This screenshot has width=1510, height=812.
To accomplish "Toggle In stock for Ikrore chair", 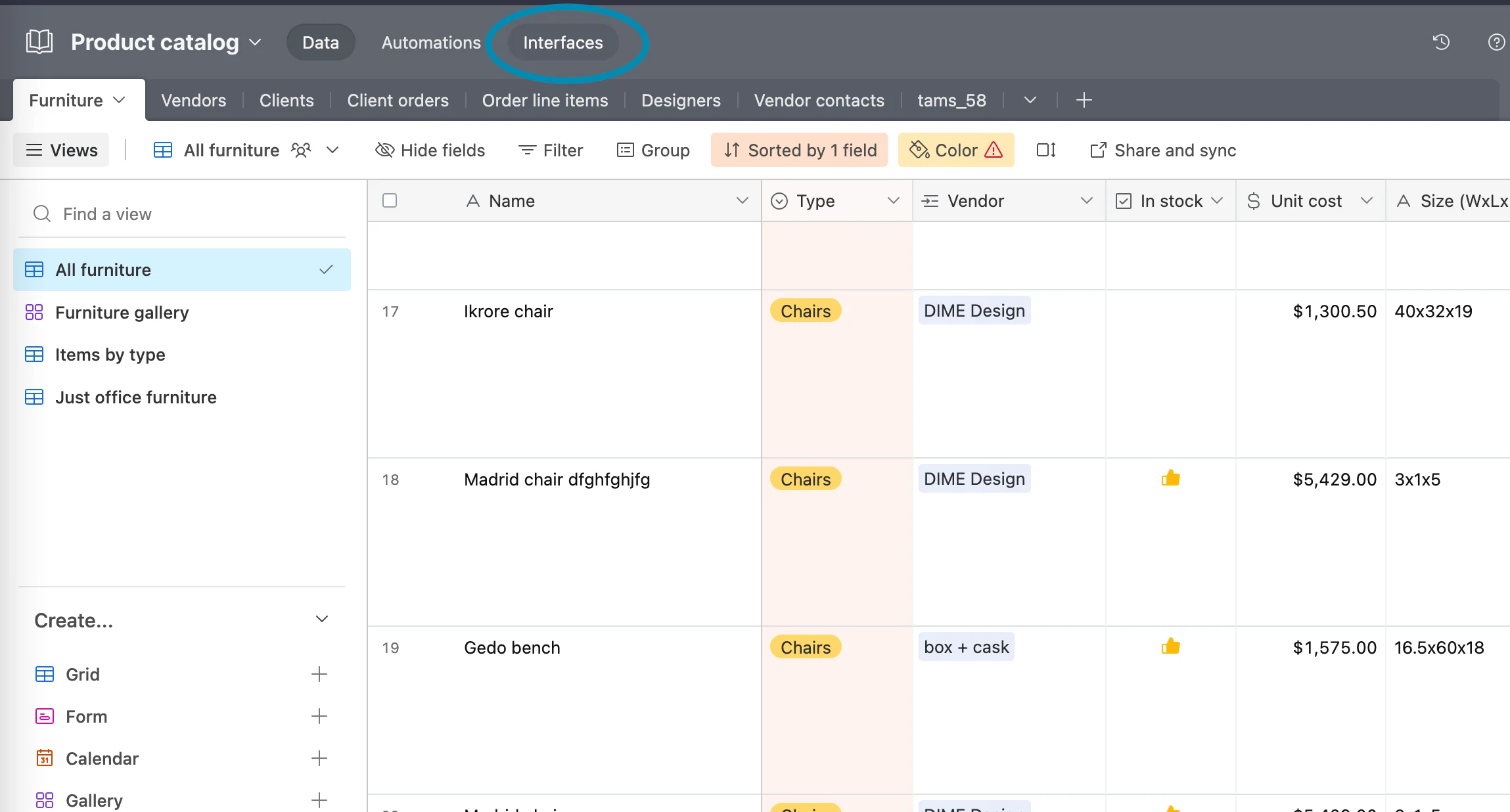I will pyautogui.click(x=1170, y=311).
